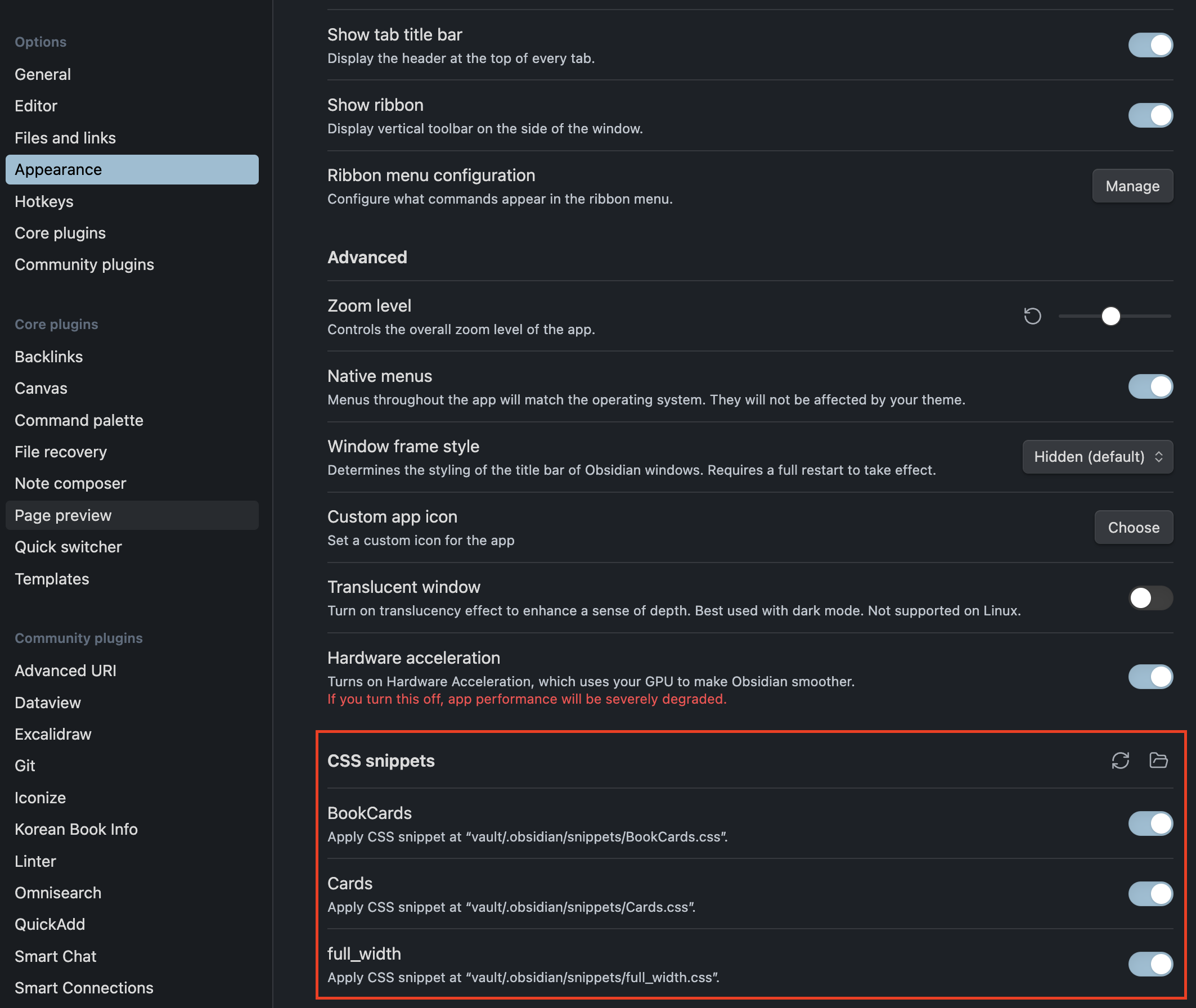
Task: Click the Manage ribbon menu button
Action: point(1132,186)
